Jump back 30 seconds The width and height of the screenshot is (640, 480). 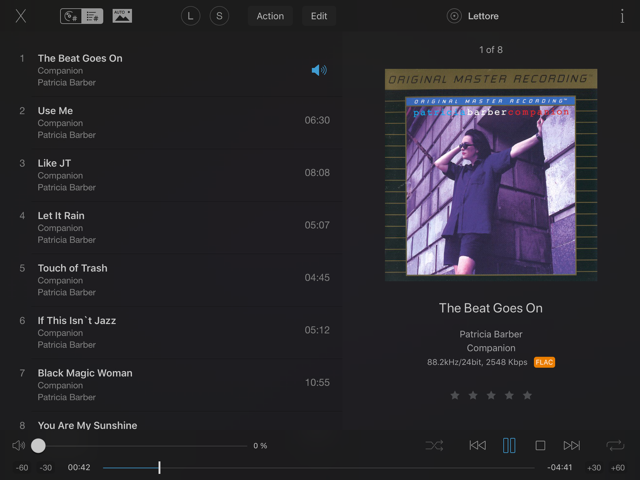pyautogui.click(x=46, y=468)
